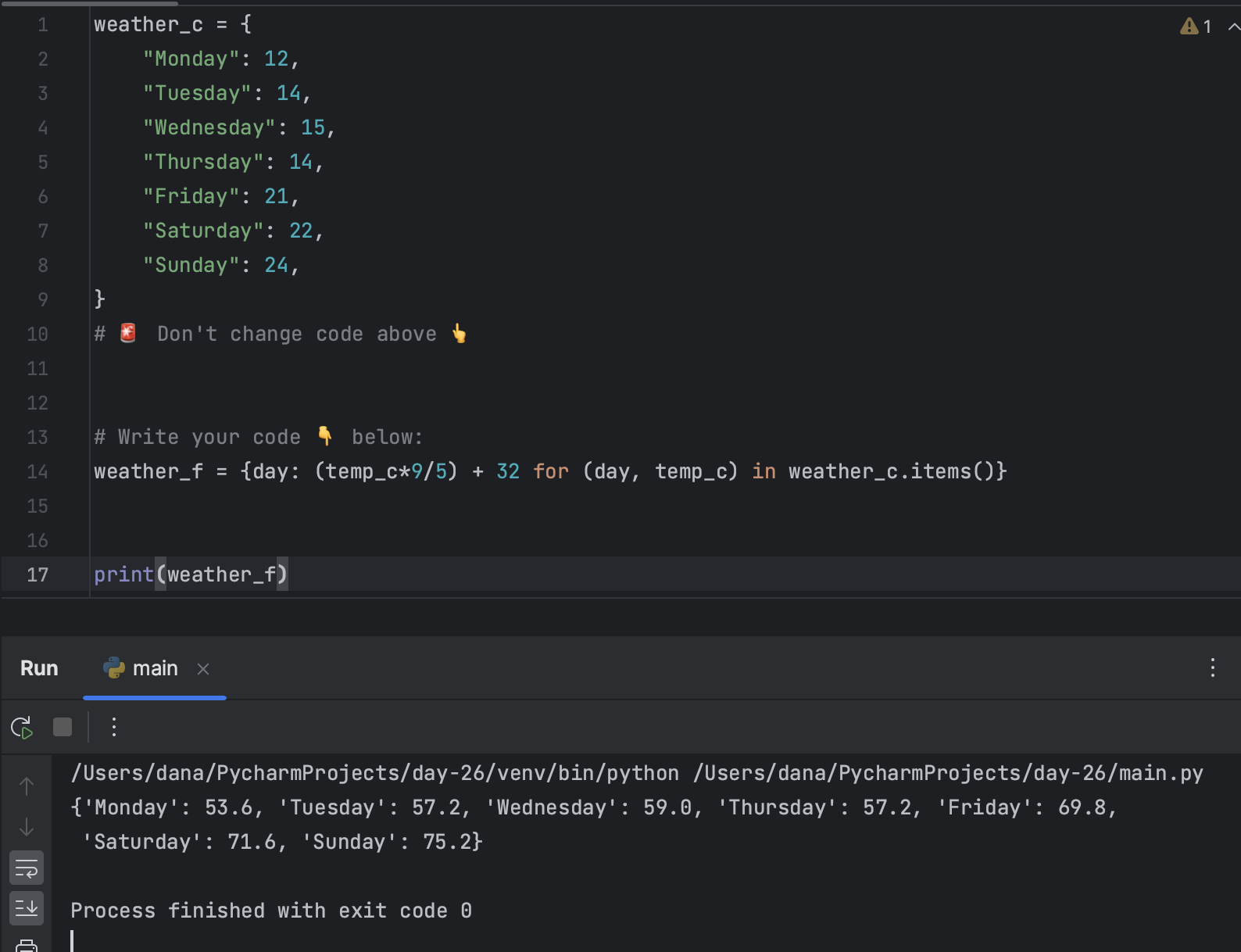This screenshot has height=952, width=1241.
Task: Click the warning indicator showing 1 problem
Action: coord(1196,27)
